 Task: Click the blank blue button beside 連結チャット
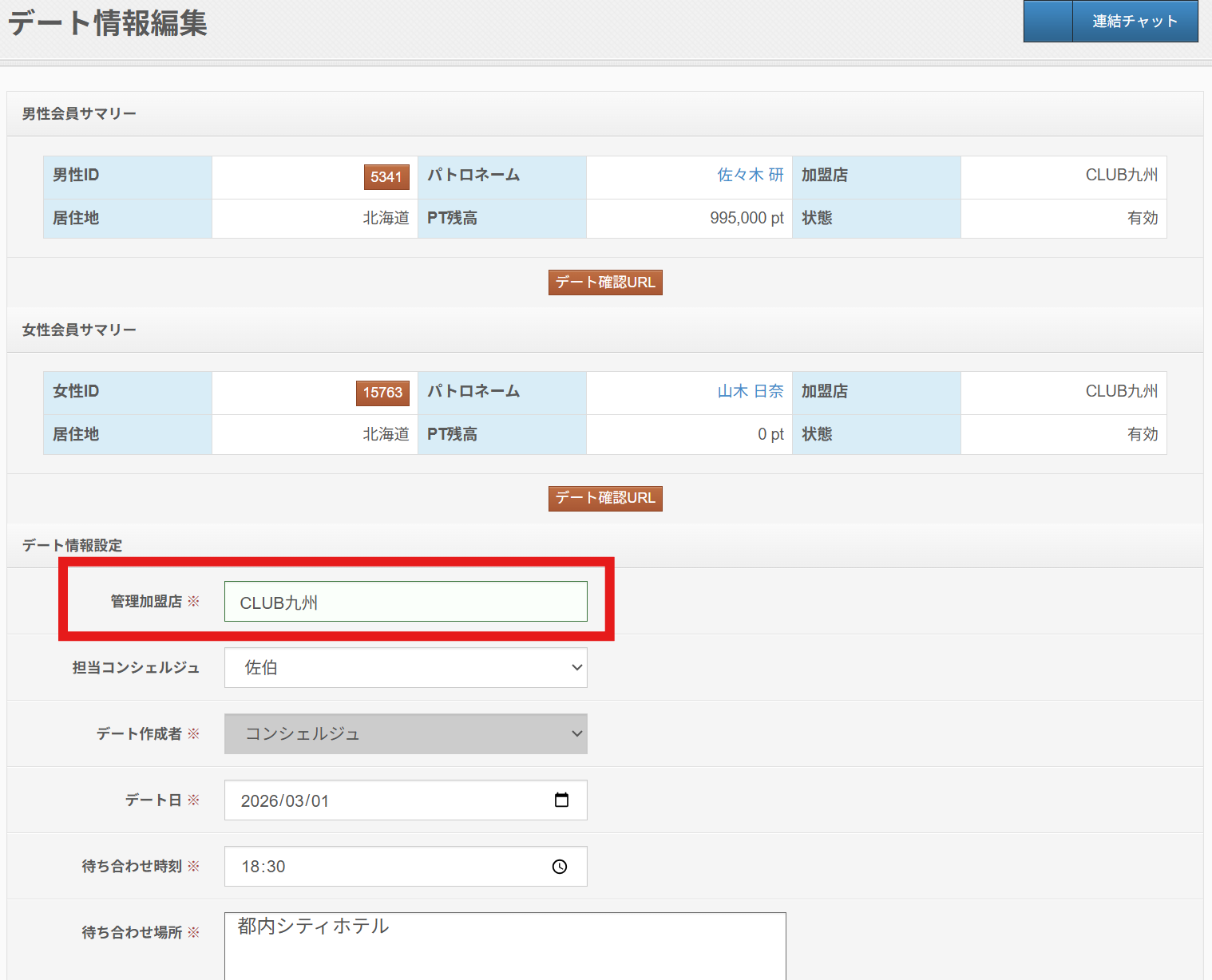1048,22
